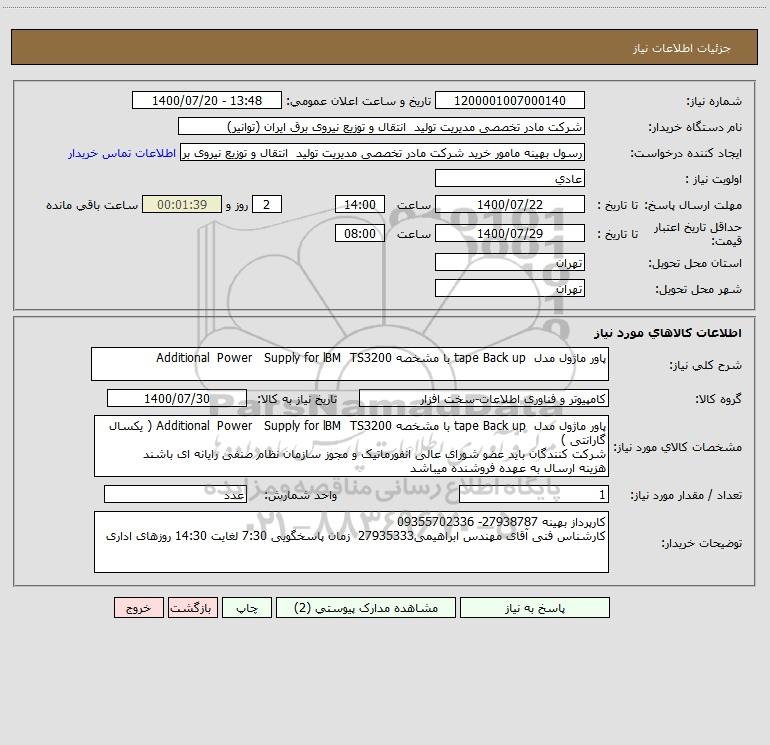Click the label 'تعداد / مقدار مورد نیاز:'
This screenshot has height=745, width=770.
[x=686, y=496]
